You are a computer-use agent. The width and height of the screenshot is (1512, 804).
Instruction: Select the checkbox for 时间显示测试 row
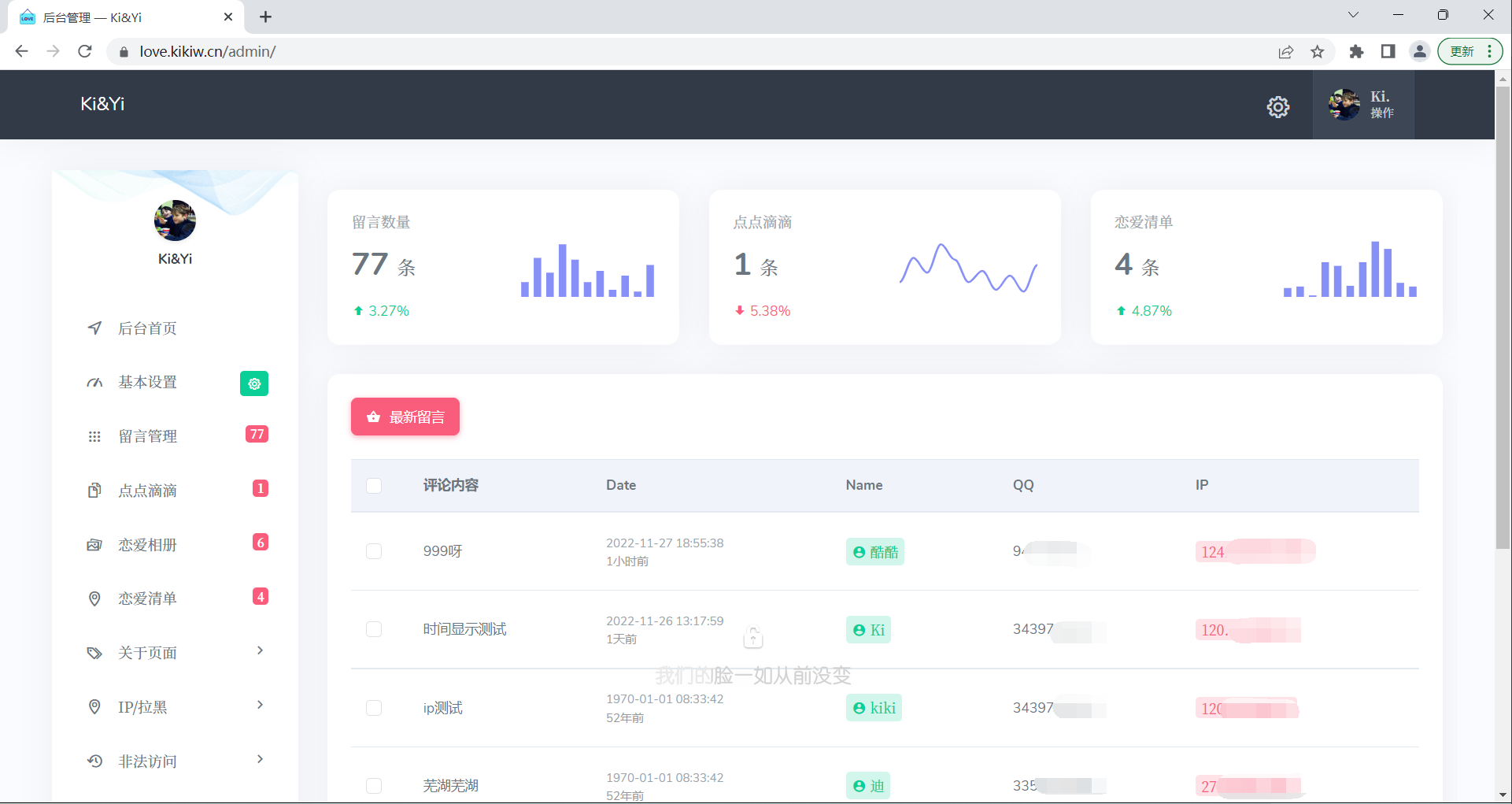pos(374,629)
